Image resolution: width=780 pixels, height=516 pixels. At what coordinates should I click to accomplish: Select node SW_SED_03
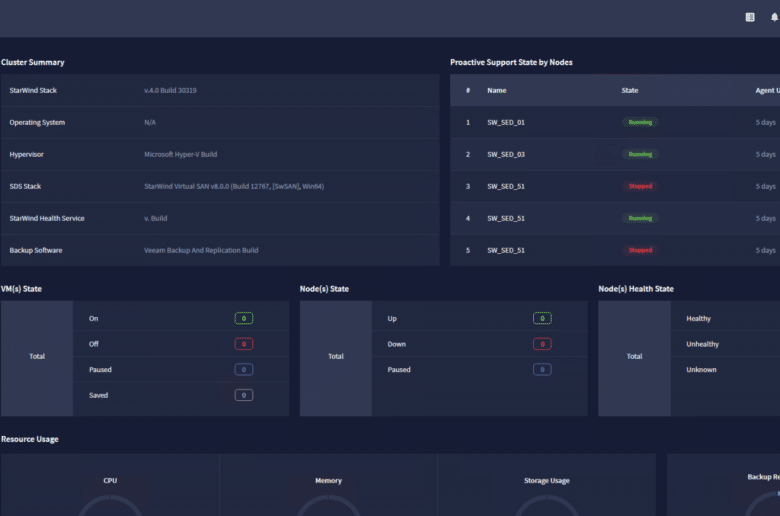(x=506, y=154)
